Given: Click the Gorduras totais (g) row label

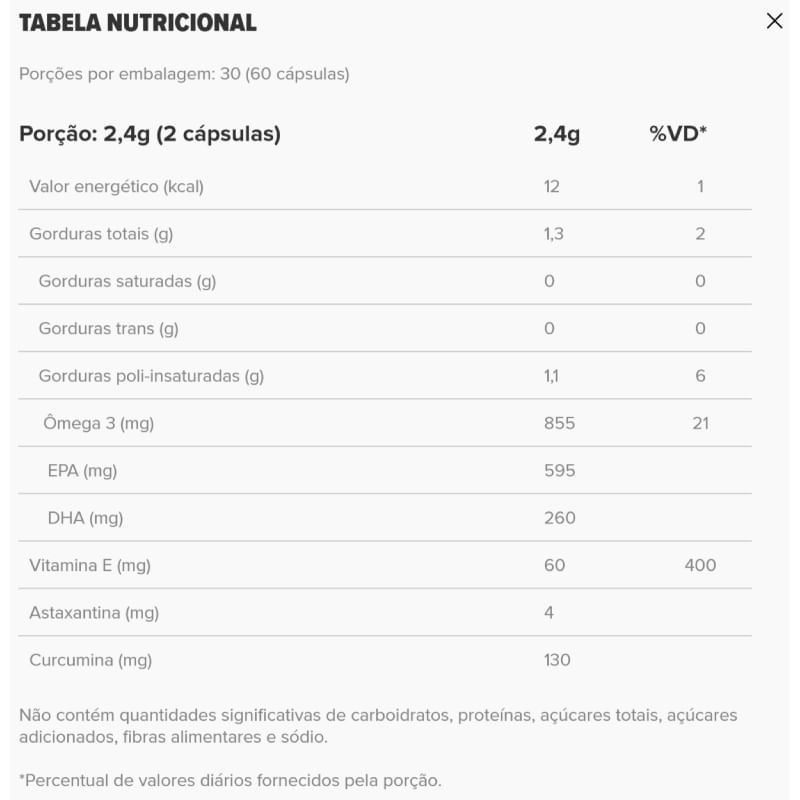Looking at the screenshot, I should [x=101, y=234].
